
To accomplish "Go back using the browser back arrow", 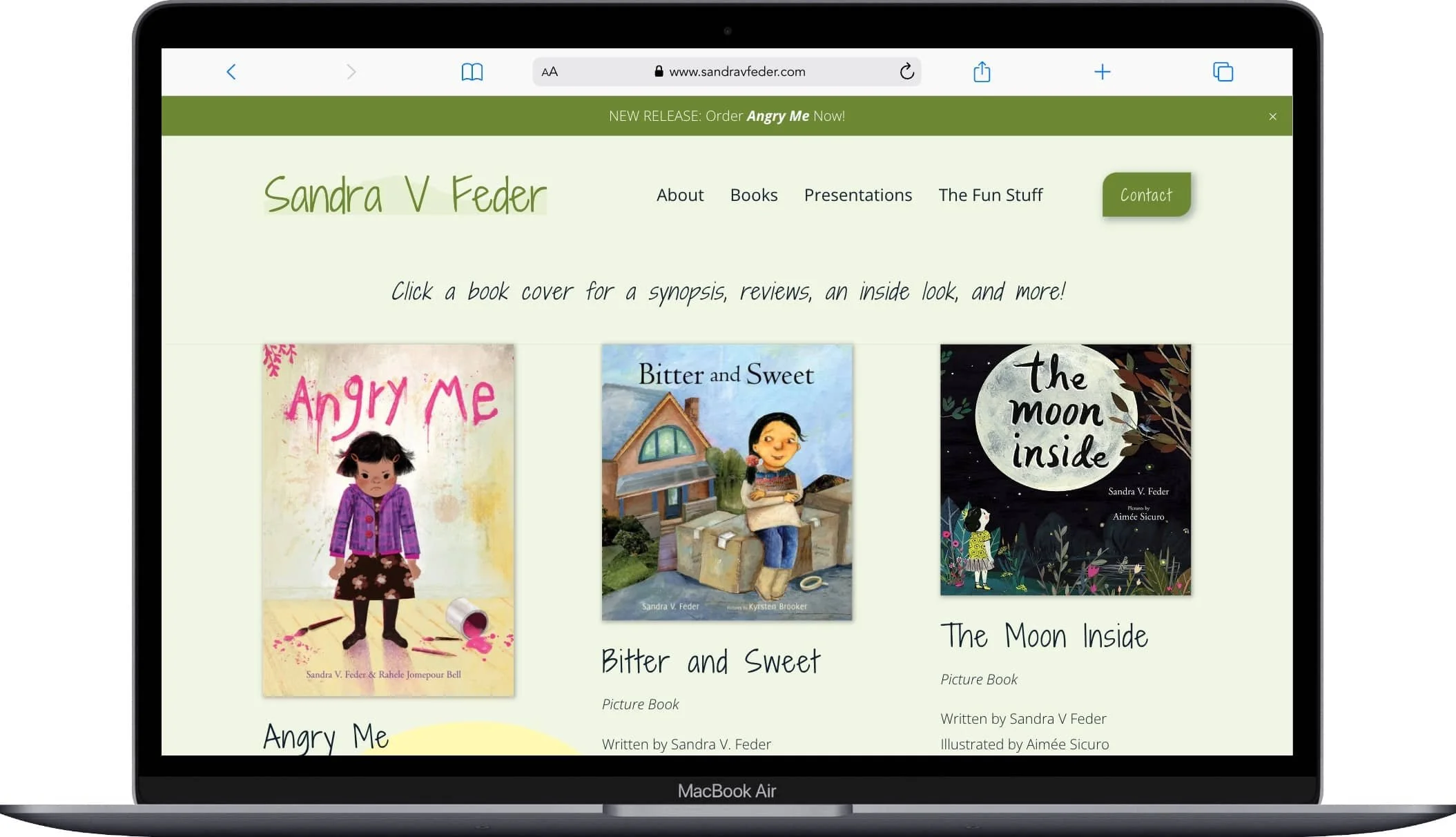I will tap(231, 72).
